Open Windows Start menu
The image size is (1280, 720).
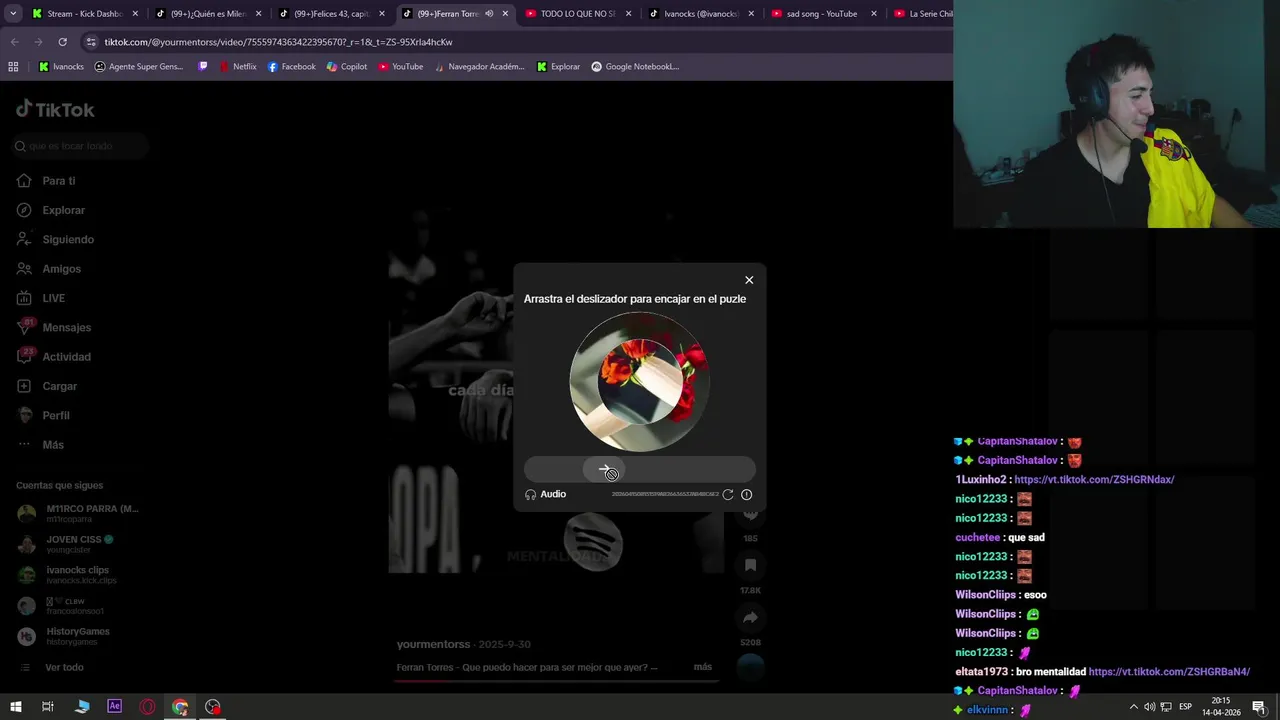(x=14, y=707)
